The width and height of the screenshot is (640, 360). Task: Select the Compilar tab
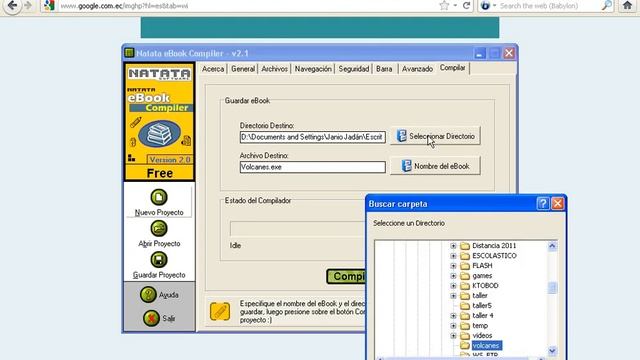[452, 68]
